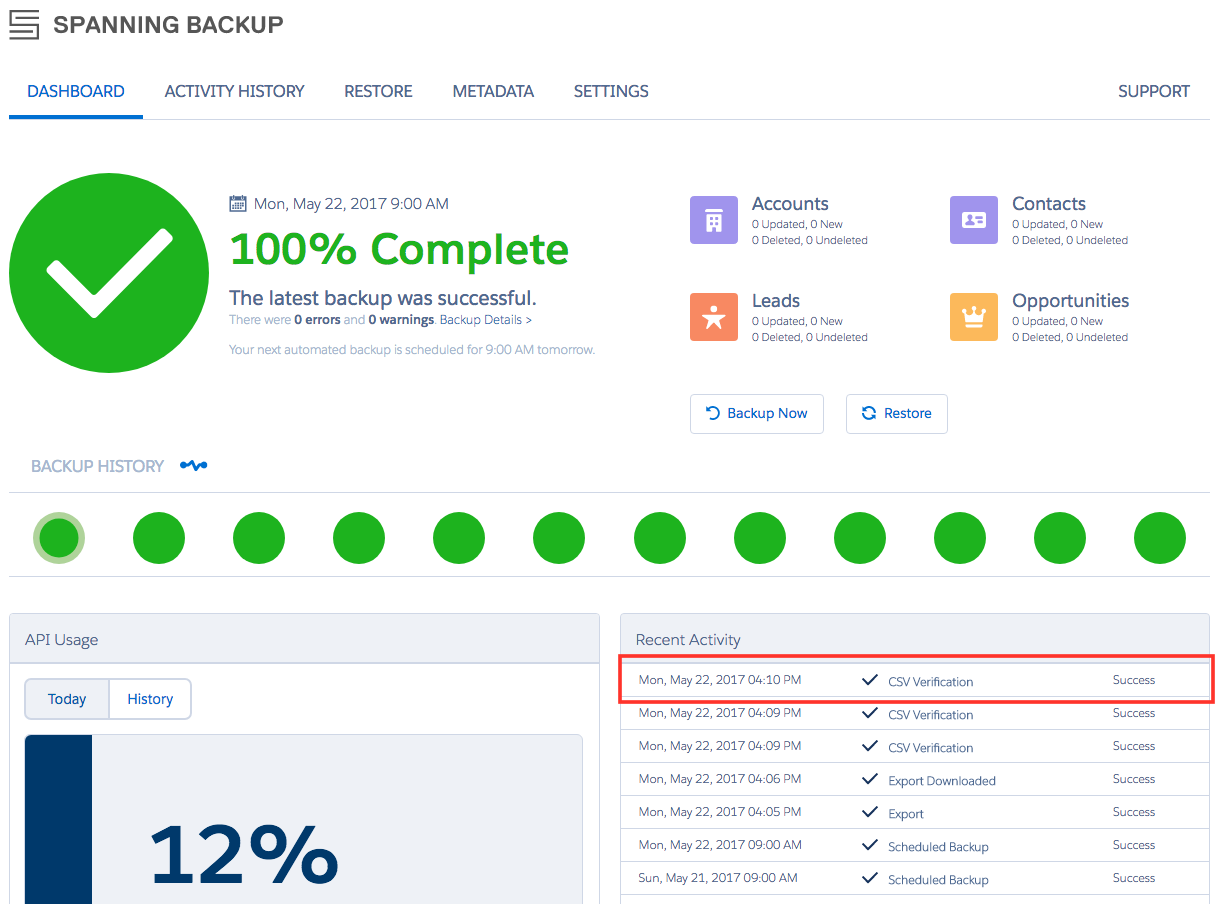Click the Export Downloaded activity label

pyautogui.click(x=942, y=781)
